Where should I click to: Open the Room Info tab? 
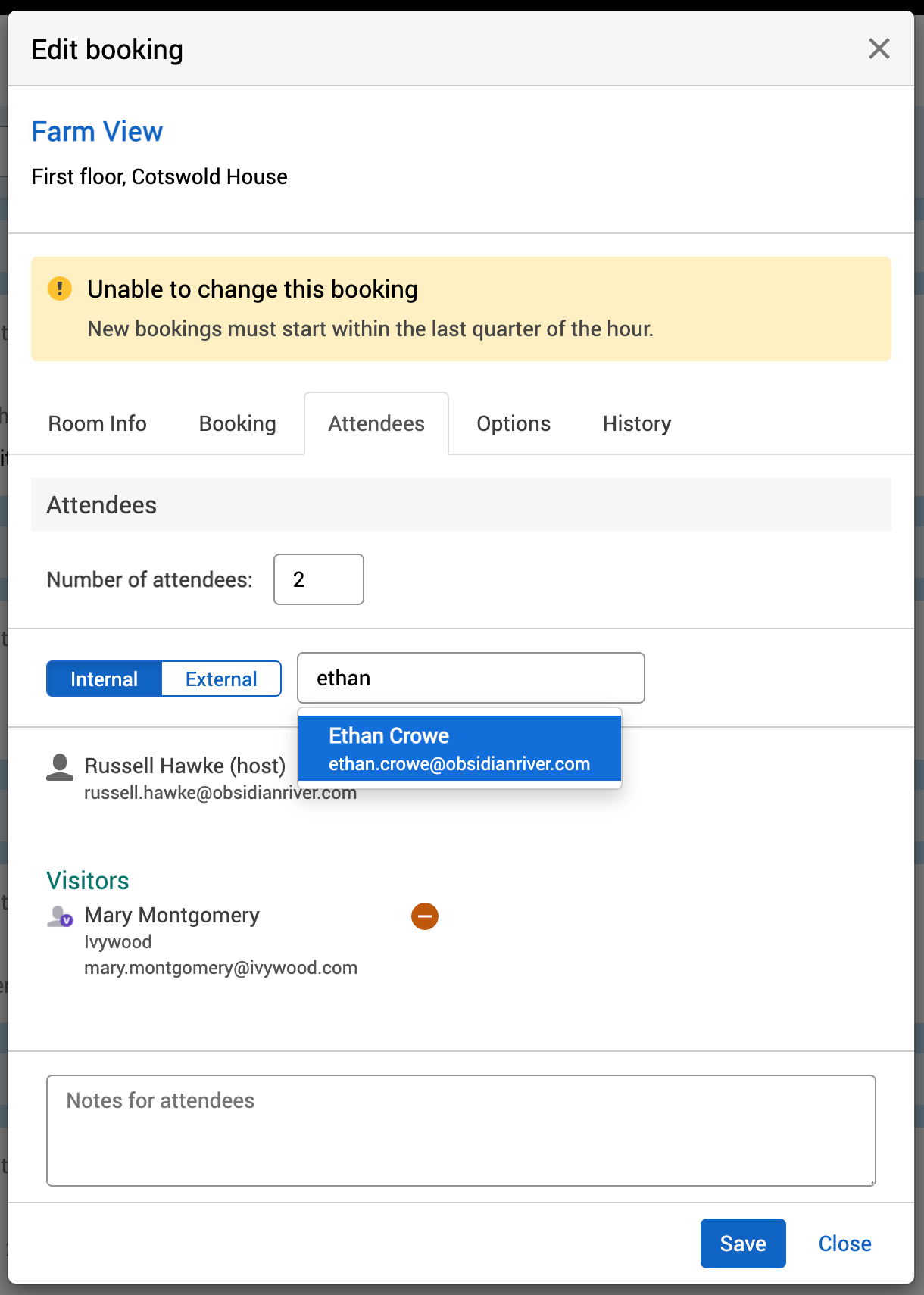pyautogui.click(x=97, y=423)
